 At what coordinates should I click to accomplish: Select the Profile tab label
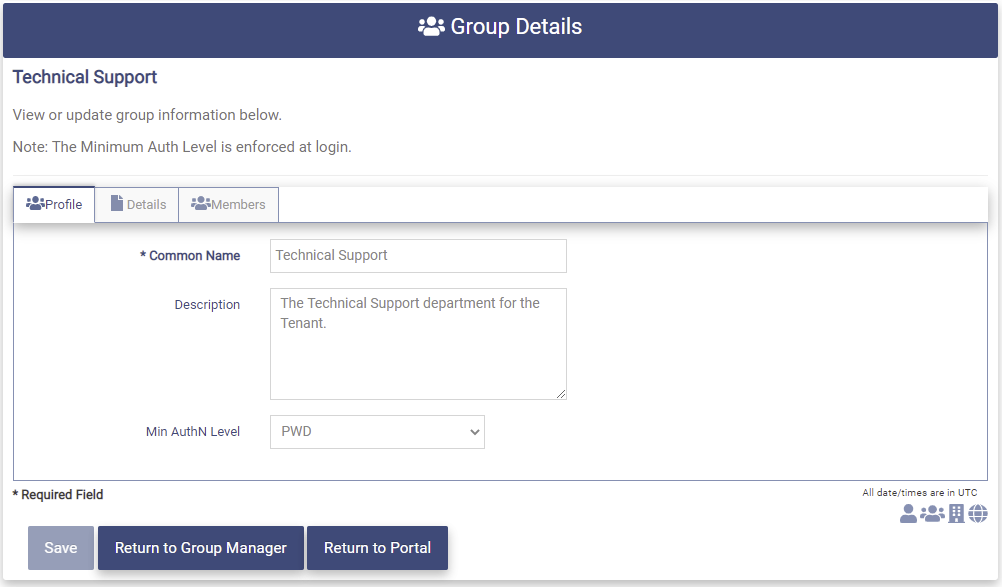pyautogui.click(x=64, y=204)
